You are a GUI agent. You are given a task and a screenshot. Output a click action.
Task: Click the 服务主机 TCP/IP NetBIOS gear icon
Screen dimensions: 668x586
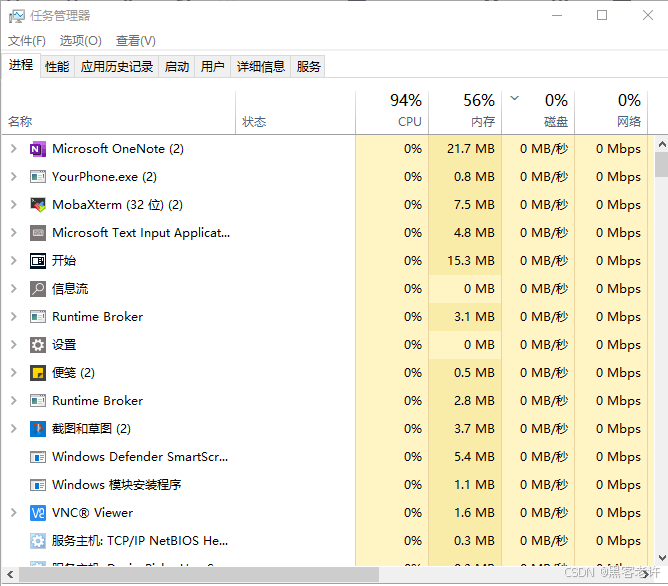pos(38,541)
